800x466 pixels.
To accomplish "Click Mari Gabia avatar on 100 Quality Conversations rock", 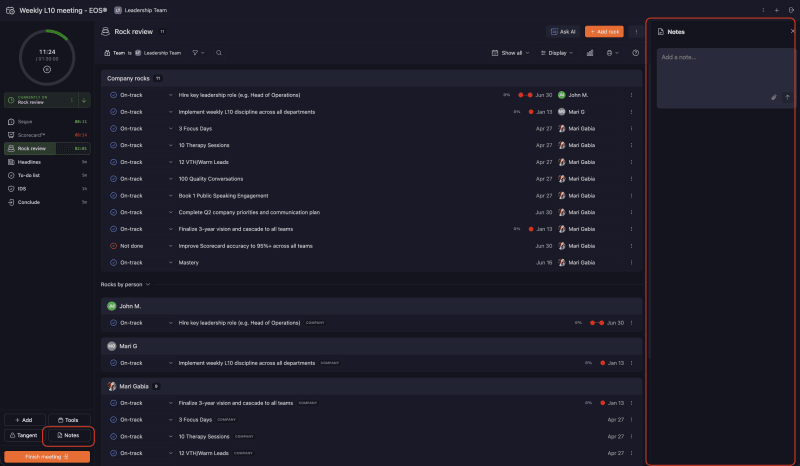I will click(561, 179).
